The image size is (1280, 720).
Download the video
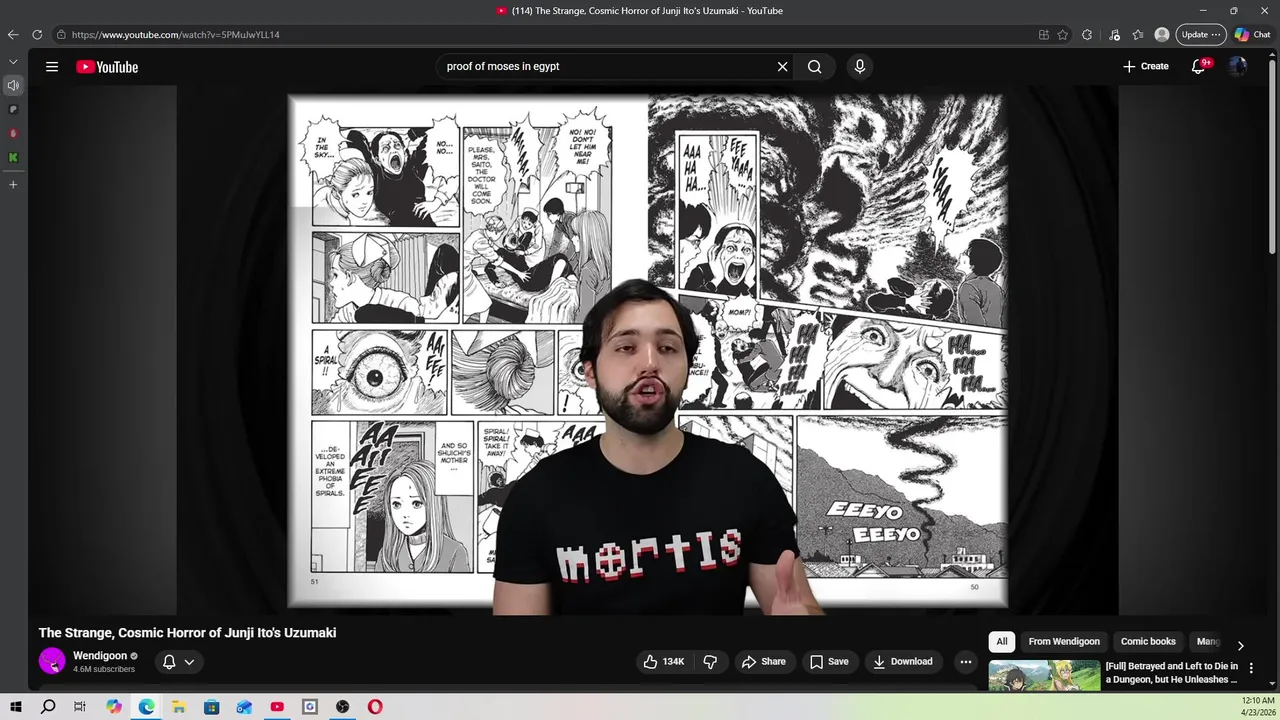click(903, 661)
